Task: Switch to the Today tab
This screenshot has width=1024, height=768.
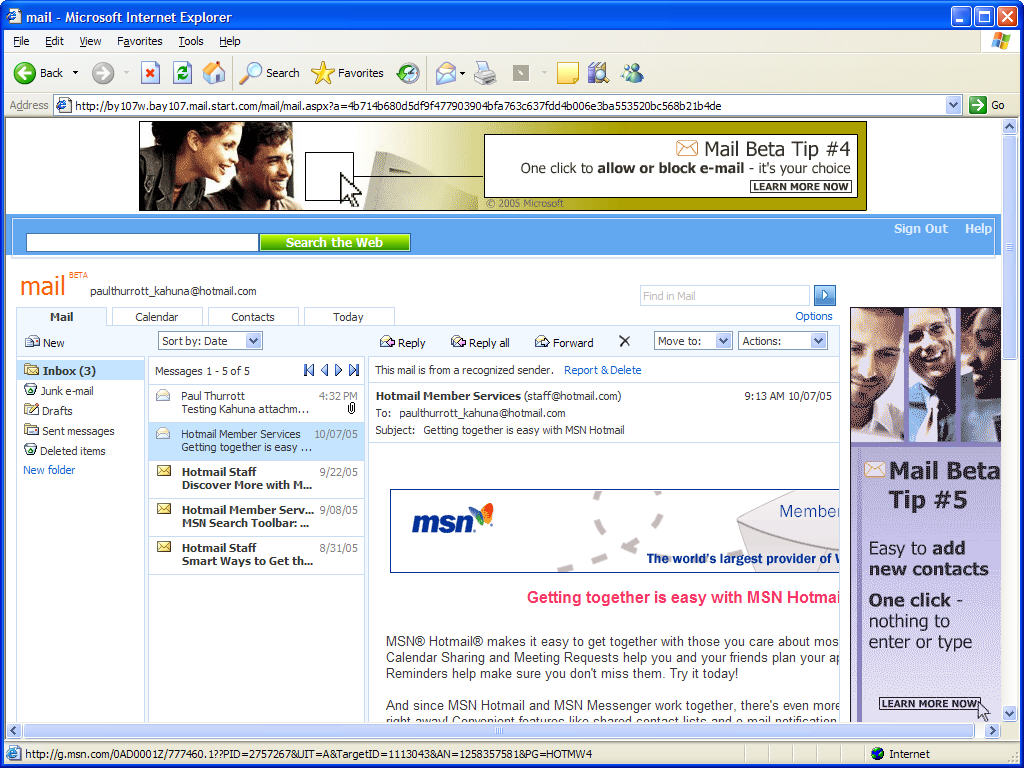Action: tap(348, 317)
